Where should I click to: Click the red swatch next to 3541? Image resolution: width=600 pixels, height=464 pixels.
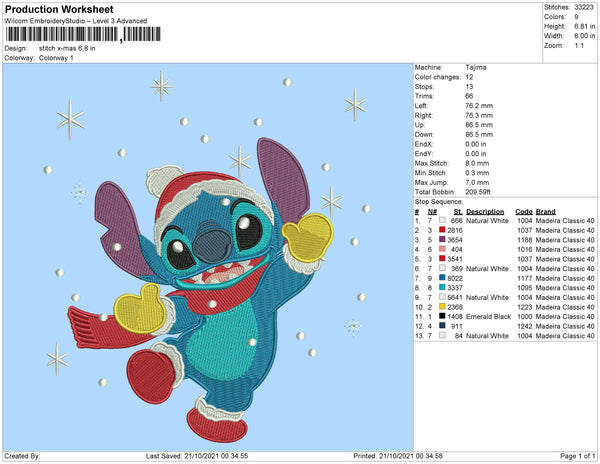click(442, 259)
